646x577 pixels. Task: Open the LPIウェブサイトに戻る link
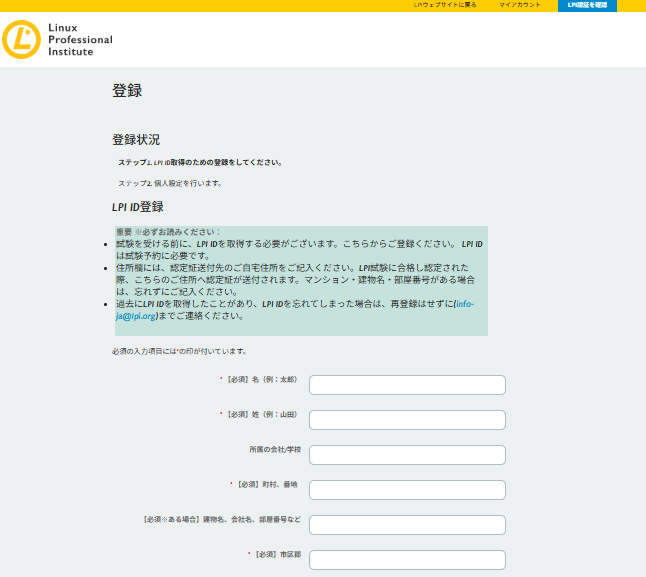445,5
